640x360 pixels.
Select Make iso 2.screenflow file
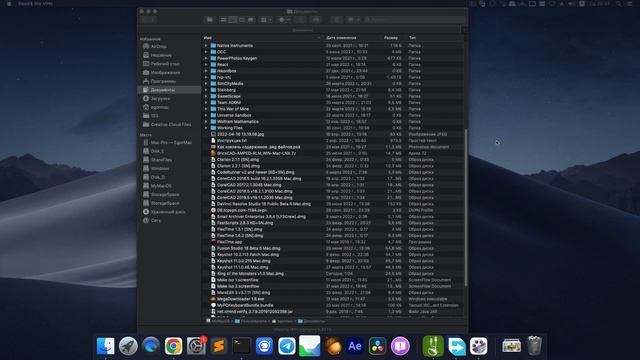pos(333,286)
